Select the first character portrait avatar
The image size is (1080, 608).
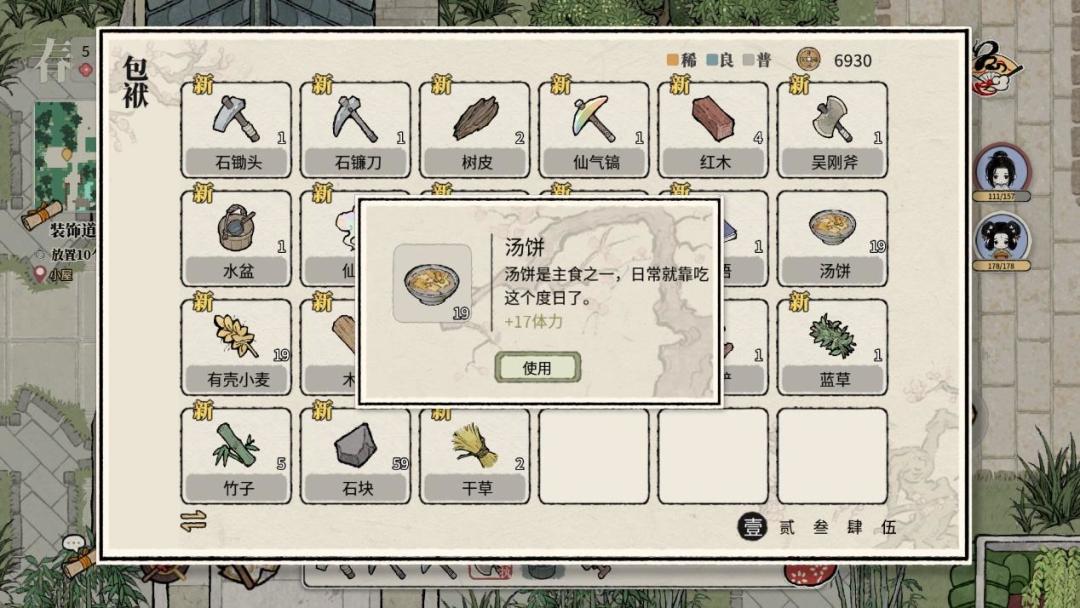tap(1001, 171)
